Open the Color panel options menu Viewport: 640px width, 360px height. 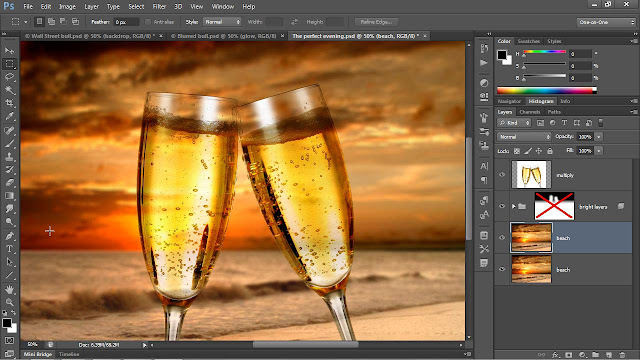633,41
